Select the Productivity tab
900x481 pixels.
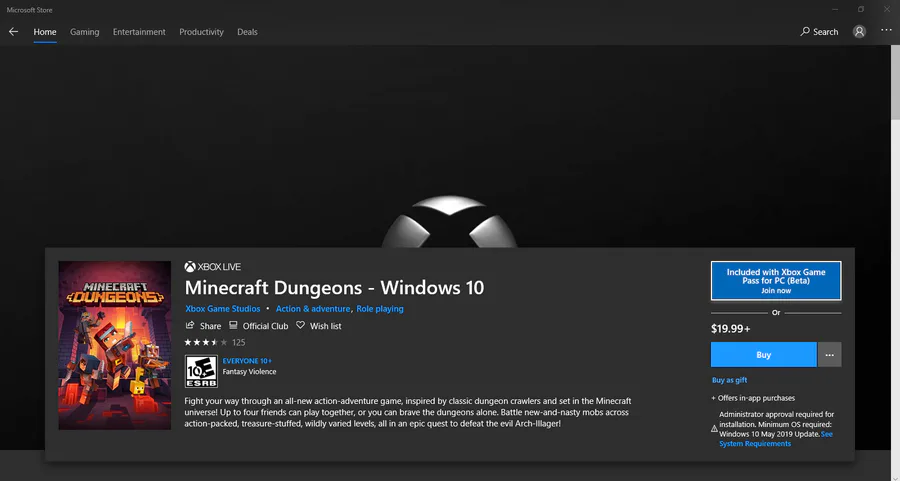click(x=201, y=32)
